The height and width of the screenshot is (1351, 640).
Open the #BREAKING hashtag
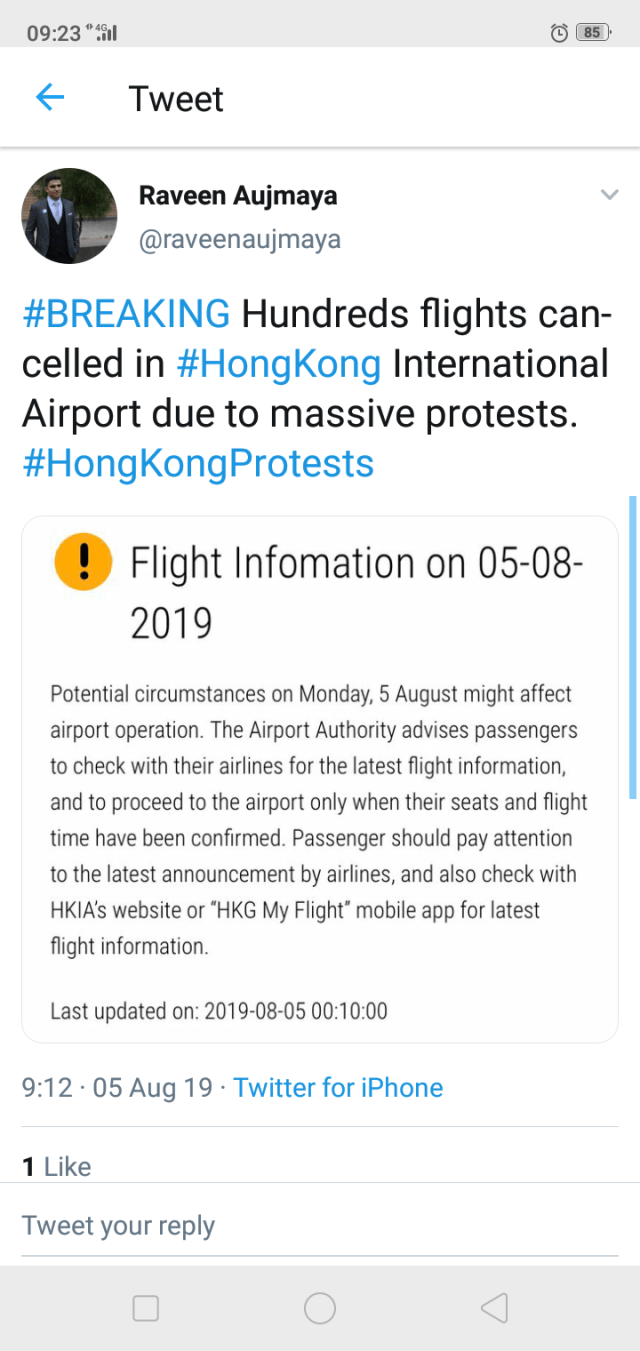coord(126,314)
